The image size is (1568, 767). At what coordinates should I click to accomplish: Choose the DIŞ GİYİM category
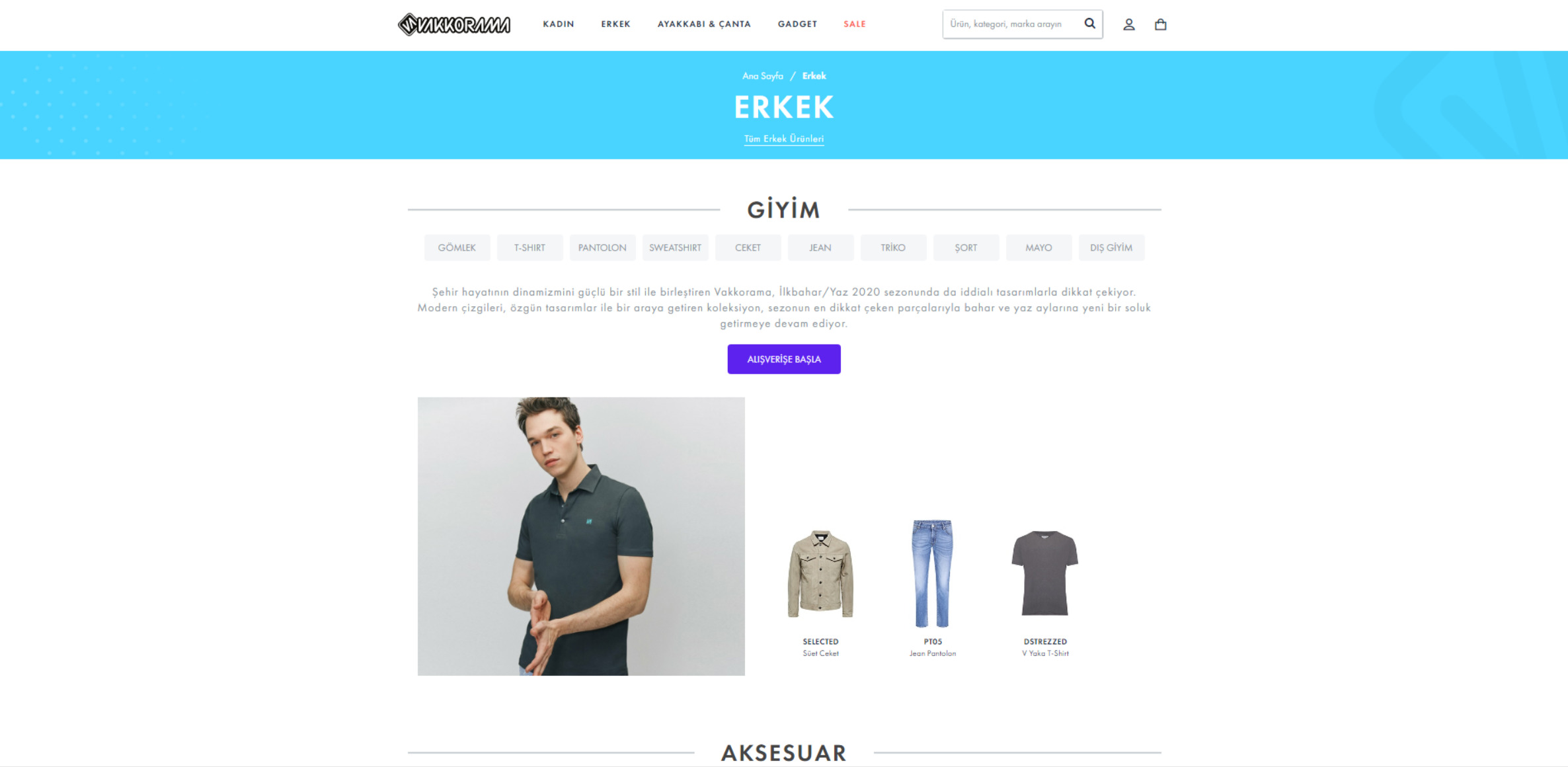click(1111, 248)
